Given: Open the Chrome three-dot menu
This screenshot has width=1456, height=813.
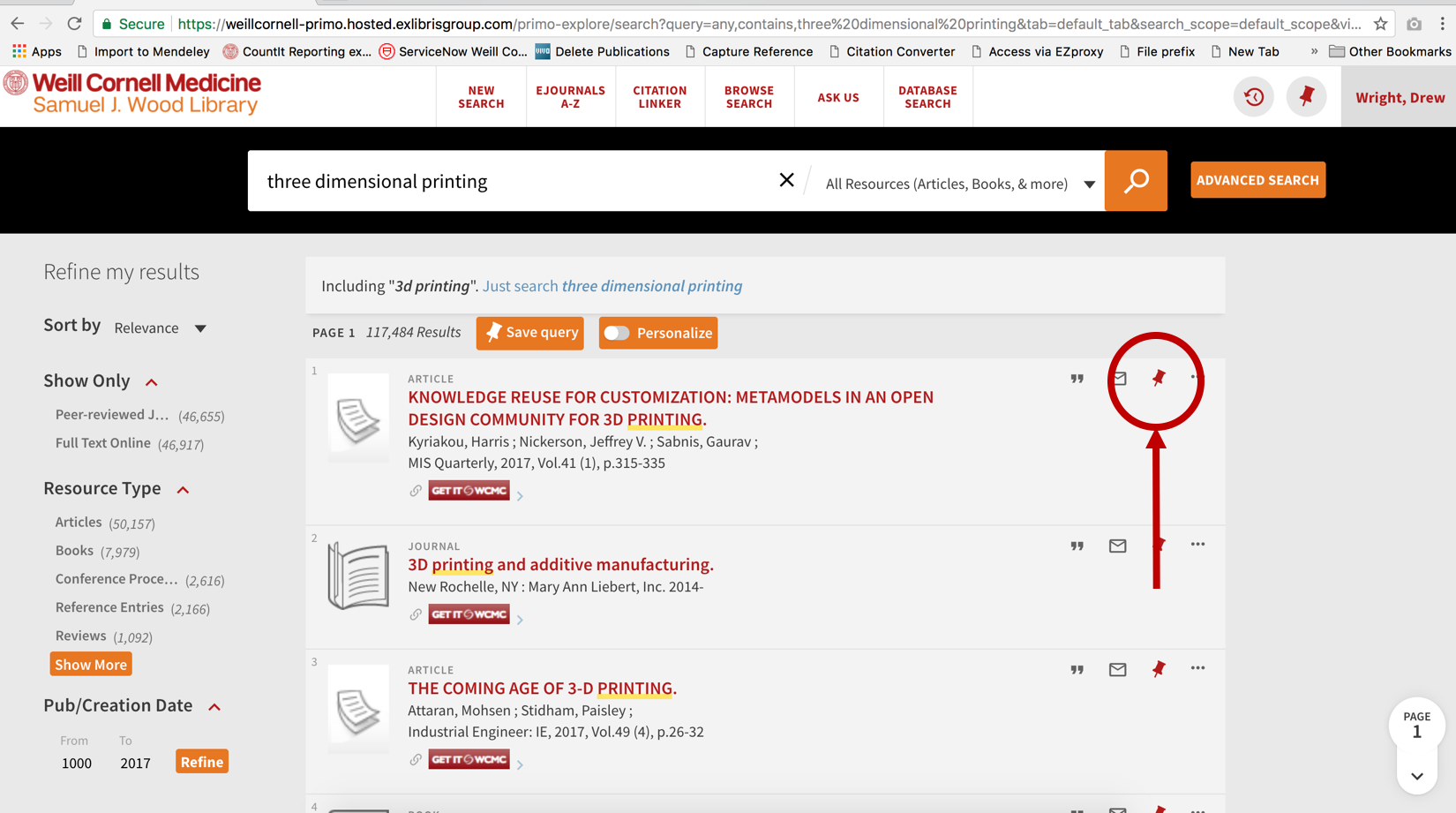Looking at the screenshot, I should [x=1442, y=24].
